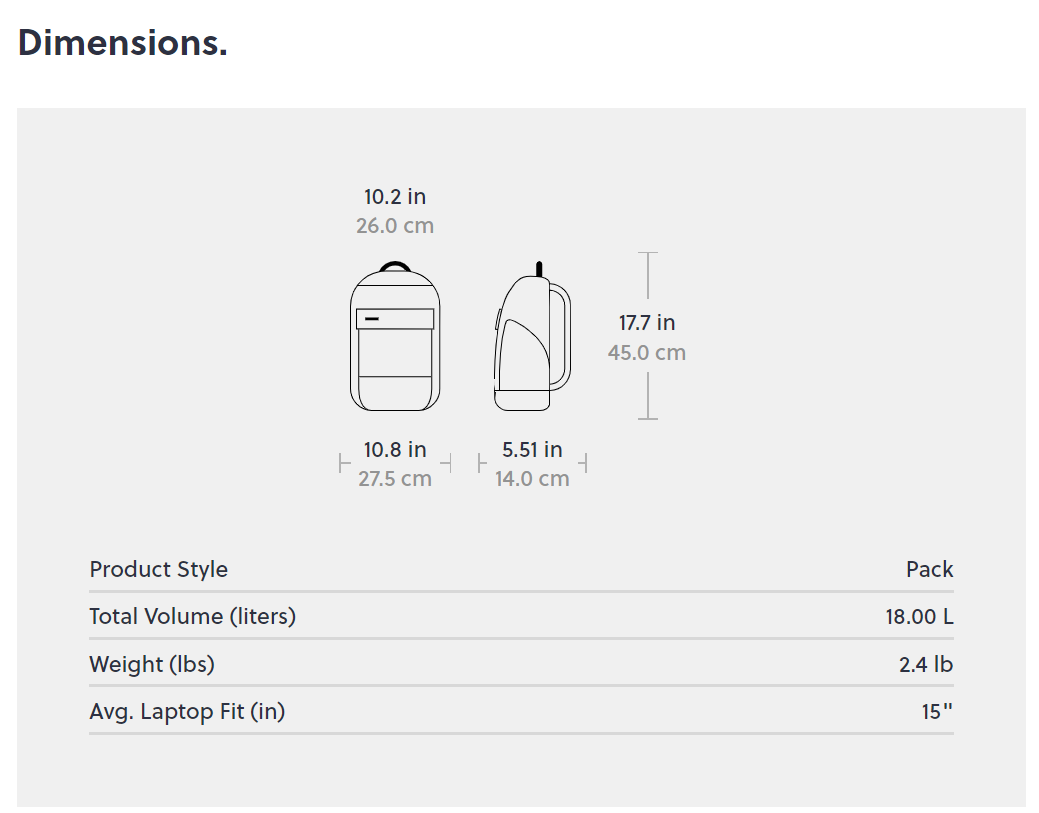The width and height of the screenshot is (1039, 813).
Task: Select the 15" laptop fit value
Action: tap(937, 712)
